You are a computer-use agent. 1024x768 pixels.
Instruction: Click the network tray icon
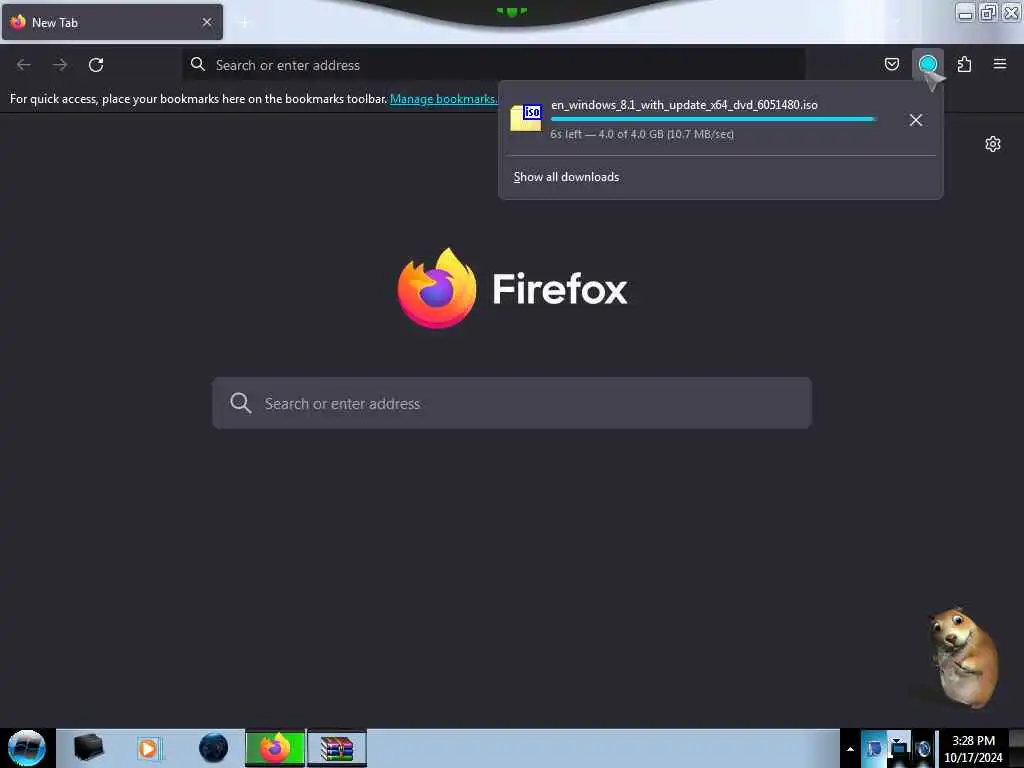pyautogui.click(x=899, y=749)
